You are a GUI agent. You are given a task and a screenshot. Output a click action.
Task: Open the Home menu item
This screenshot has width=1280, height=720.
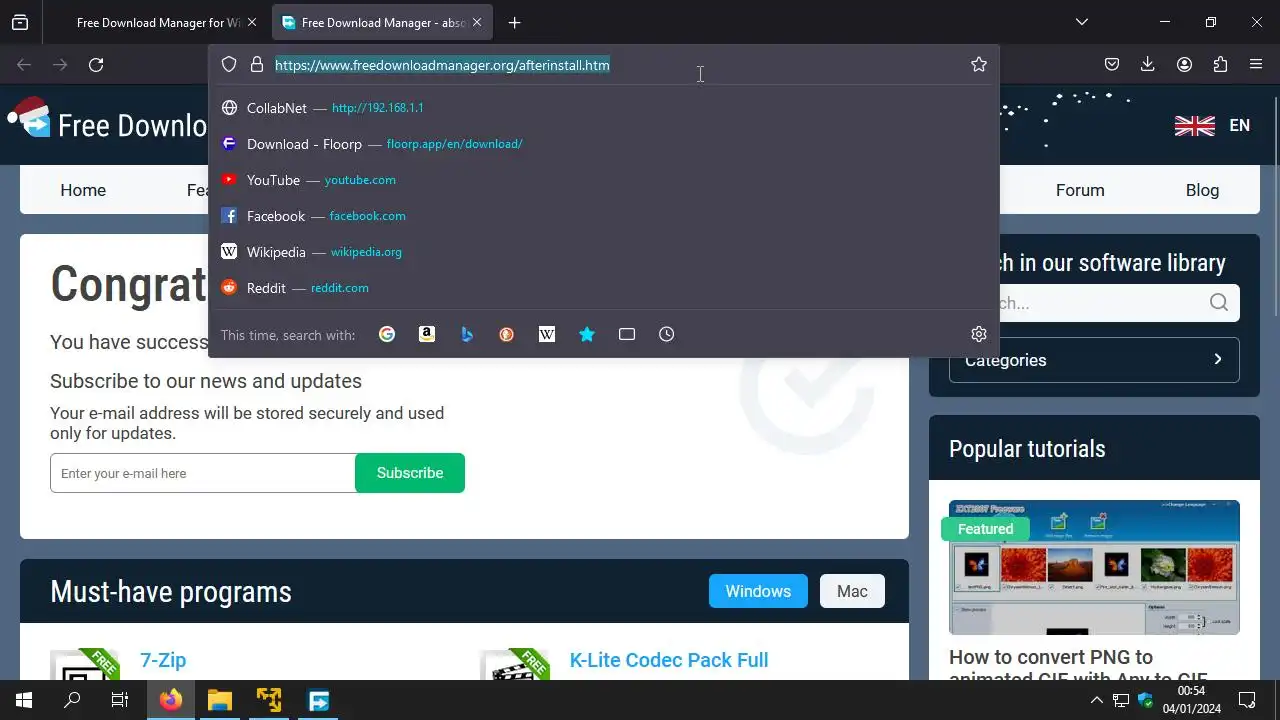point(83,190)
